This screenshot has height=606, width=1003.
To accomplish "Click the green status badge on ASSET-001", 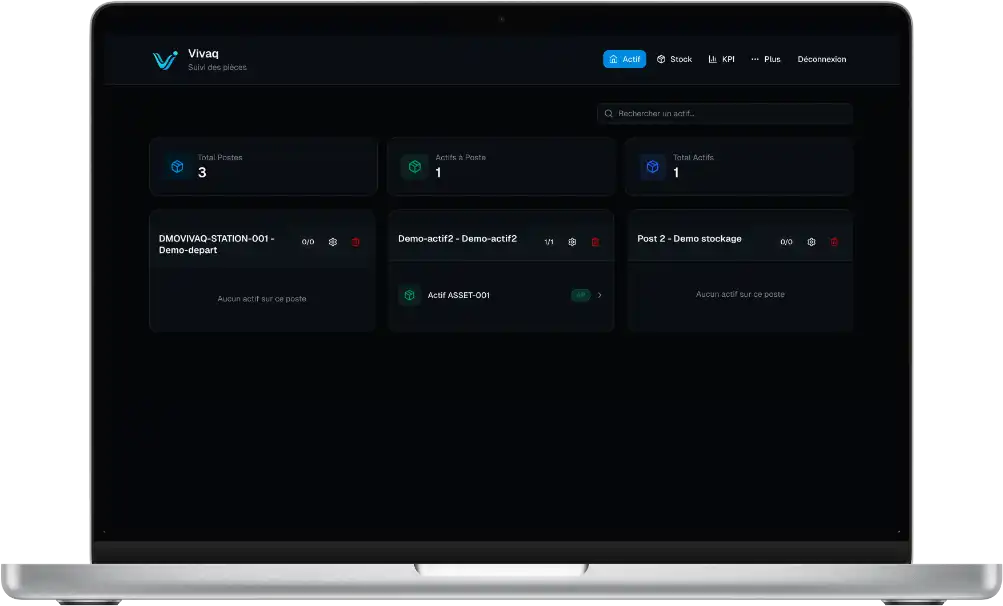I will click(580, 295).
